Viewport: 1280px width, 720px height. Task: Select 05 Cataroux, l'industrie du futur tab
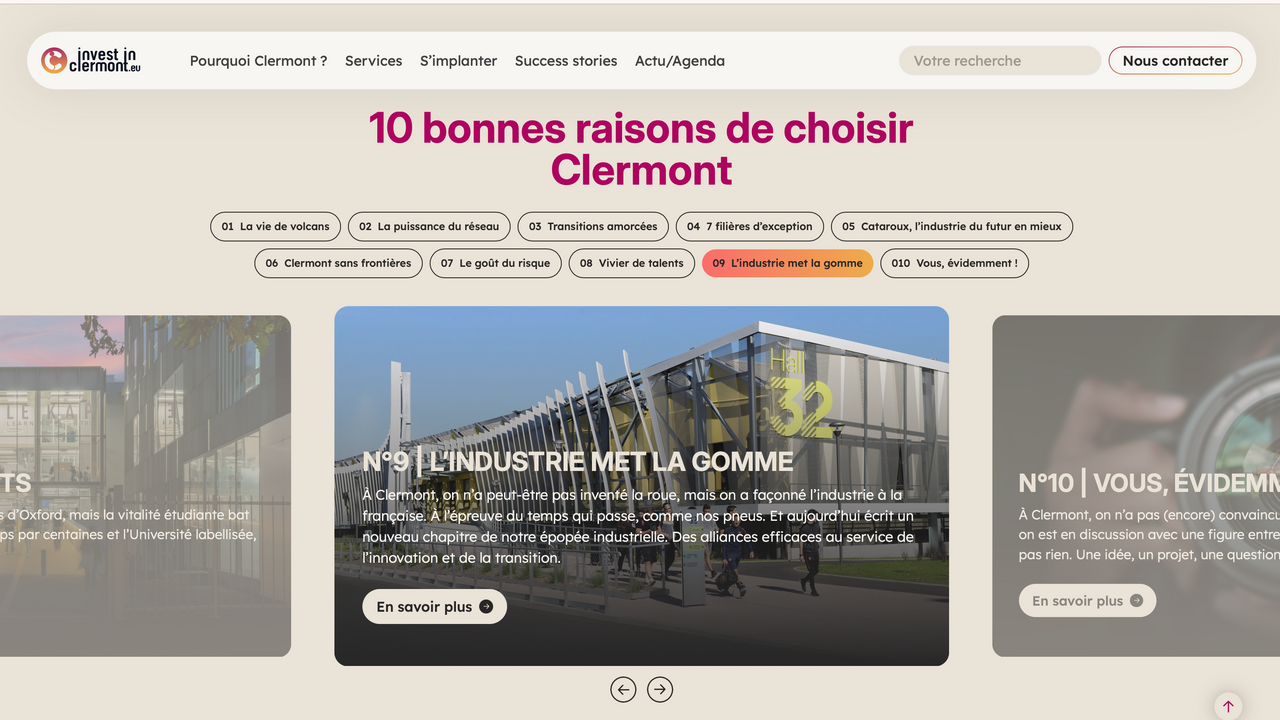(952, 227)
